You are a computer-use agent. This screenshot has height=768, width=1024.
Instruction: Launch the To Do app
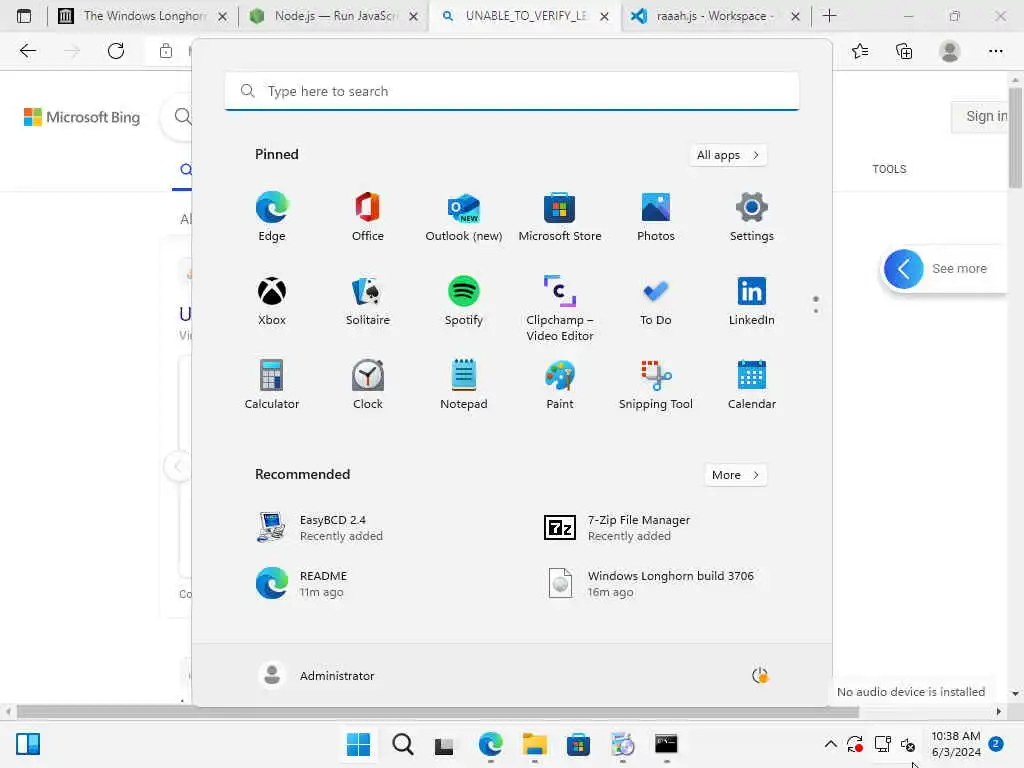pos(656,300)
